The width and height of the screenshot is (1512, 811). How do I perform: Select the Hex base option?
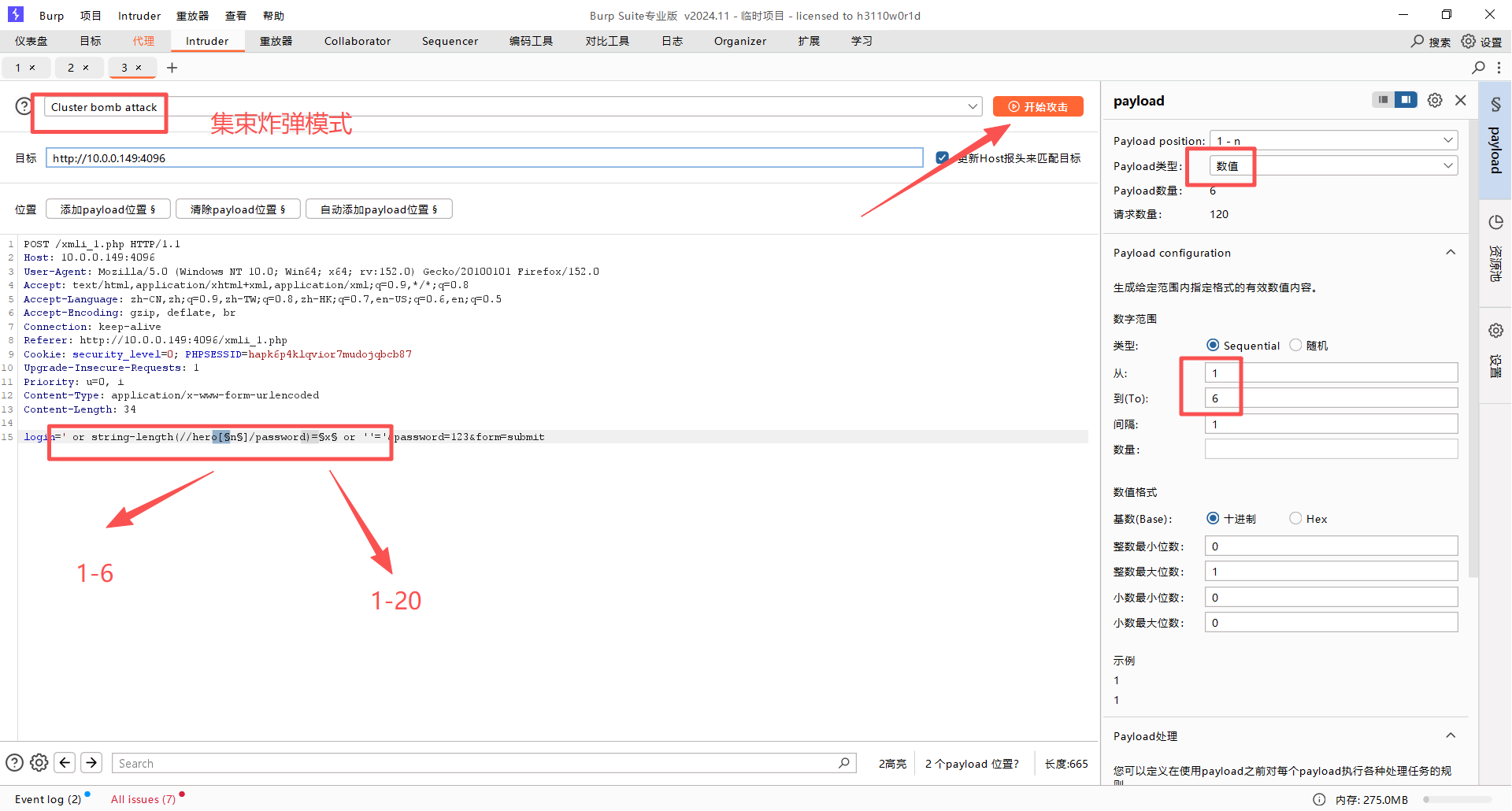click(1295, 519)
